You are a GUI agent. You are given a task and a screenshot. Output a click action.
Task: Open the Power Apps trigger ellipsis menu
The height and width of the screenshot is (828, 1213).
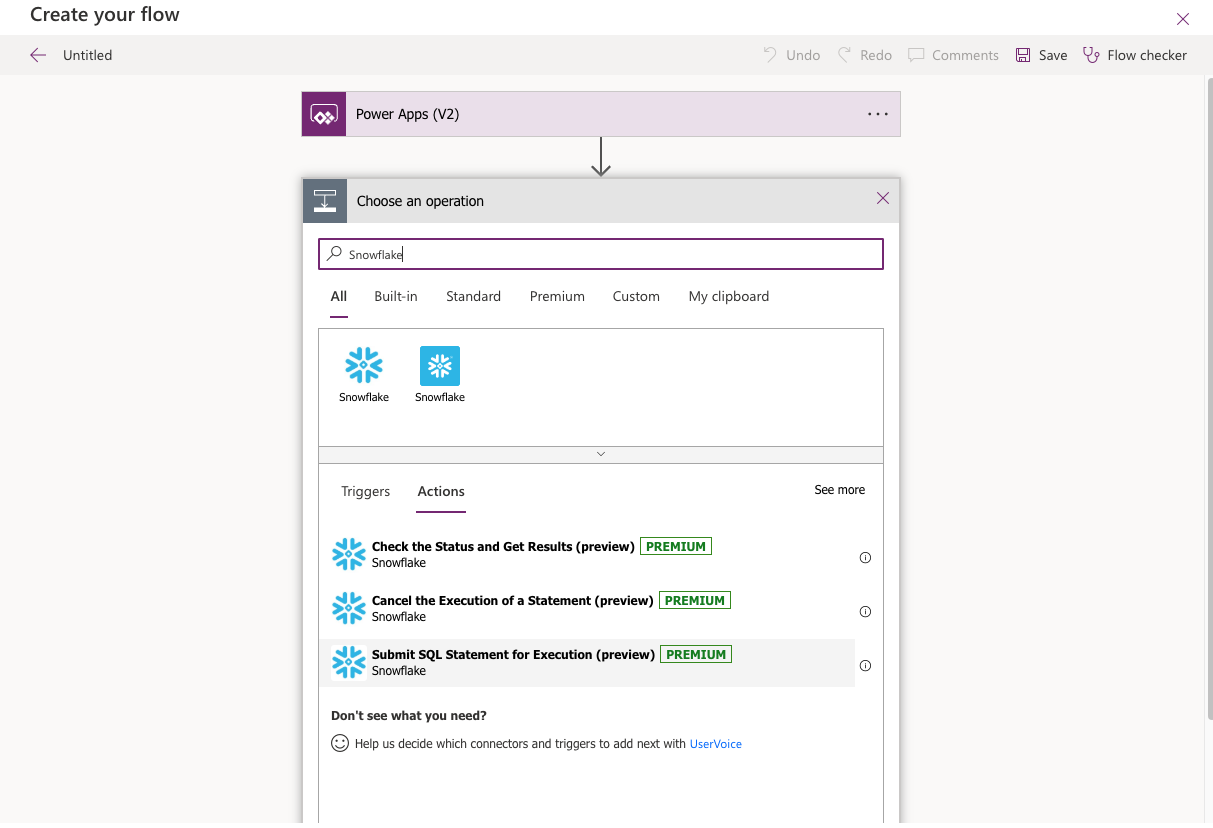[x=877, y=114]
